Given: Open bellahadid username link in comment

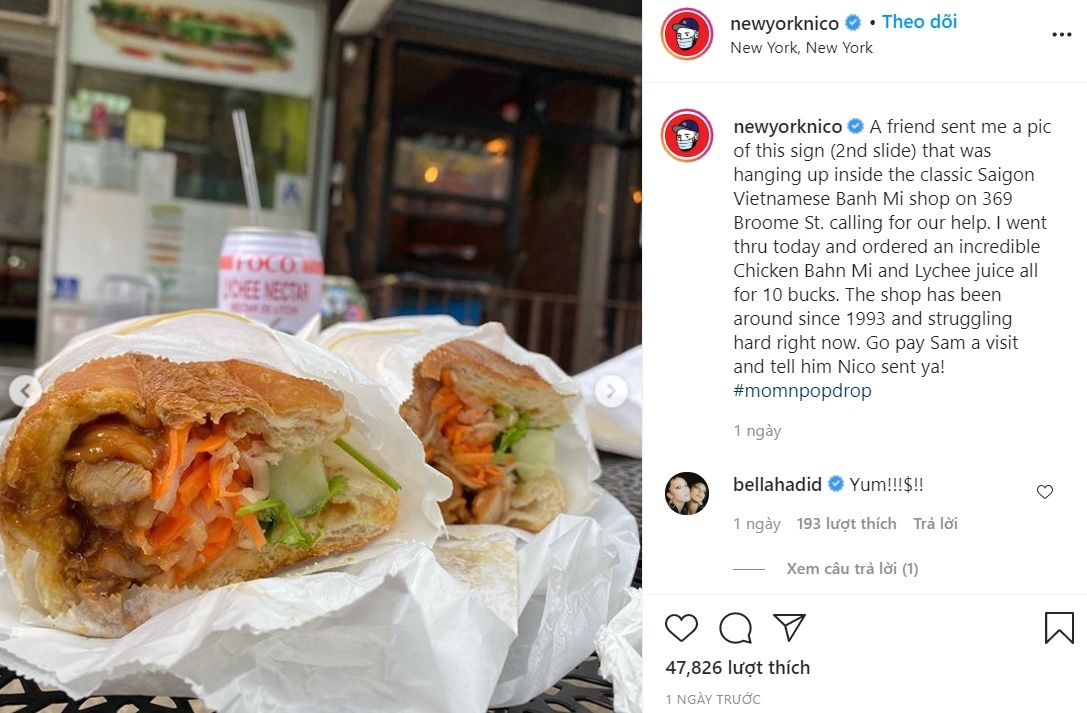Looking at the screenshot, I should tap(777, 484).
